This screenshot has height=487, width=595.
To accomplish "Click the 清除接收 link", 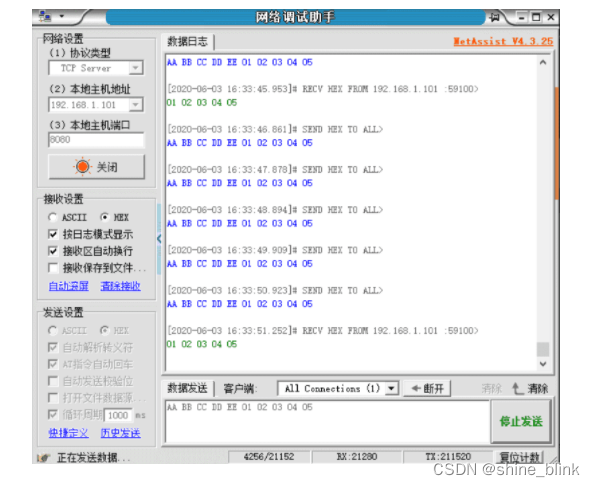I will click(x=120, y=286).
